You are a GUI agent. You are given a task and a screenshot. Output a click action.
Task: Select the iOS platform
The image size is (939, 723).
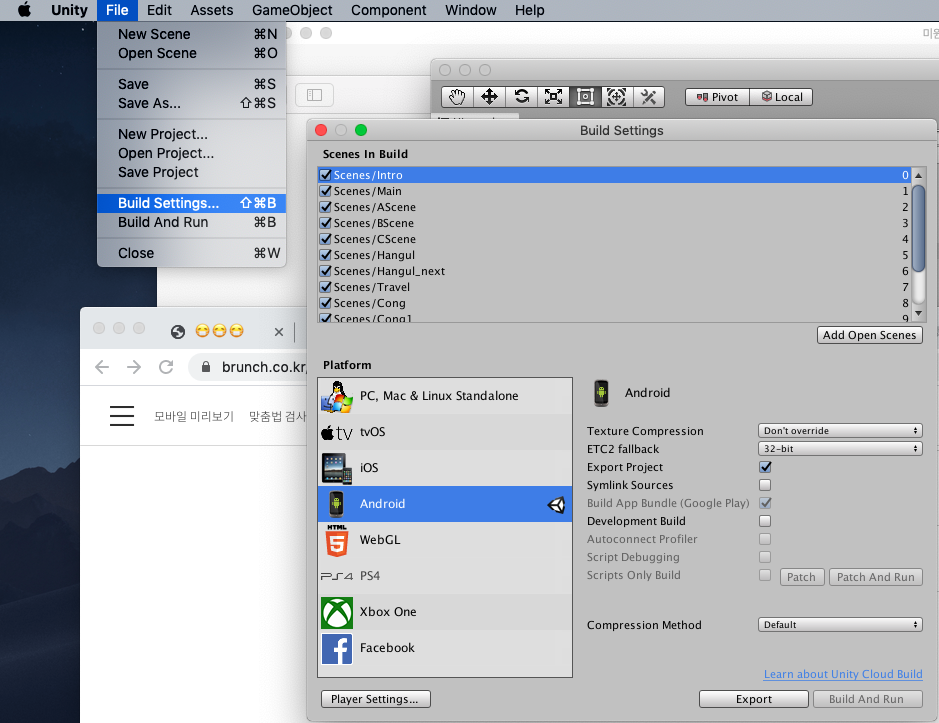click(x=445, y=468)
